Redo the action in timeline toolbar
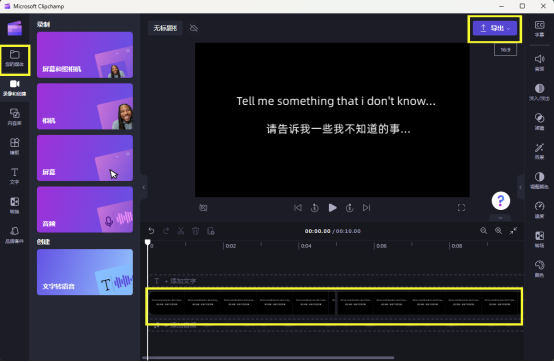The width and height of the screenshot is (554, 362). tap(166, 231)
